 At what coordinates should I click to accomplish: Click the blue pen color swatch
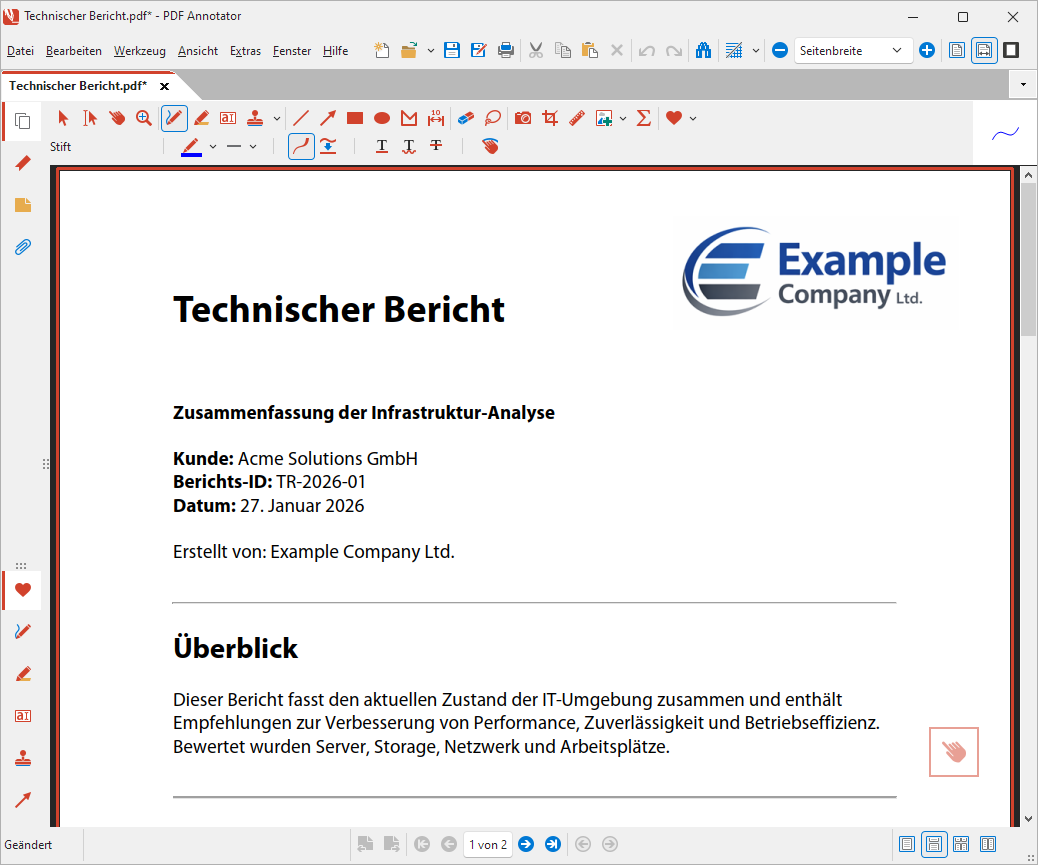point(191,147)
